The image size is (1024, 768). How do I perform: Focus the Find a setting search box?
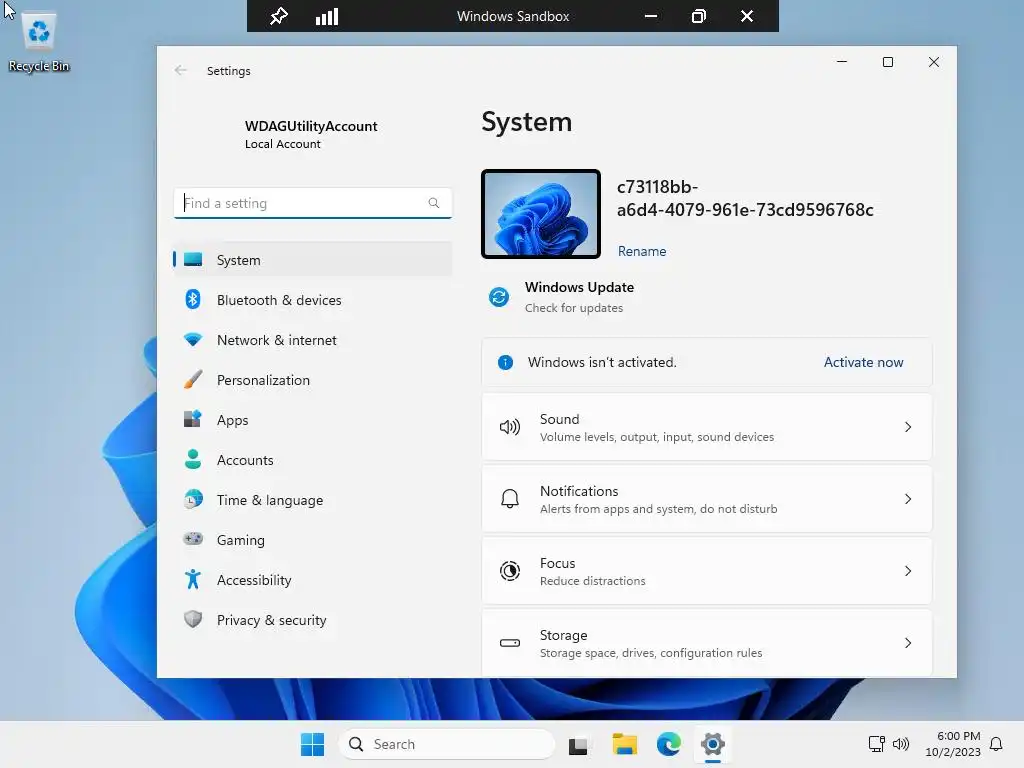point(313,203)
